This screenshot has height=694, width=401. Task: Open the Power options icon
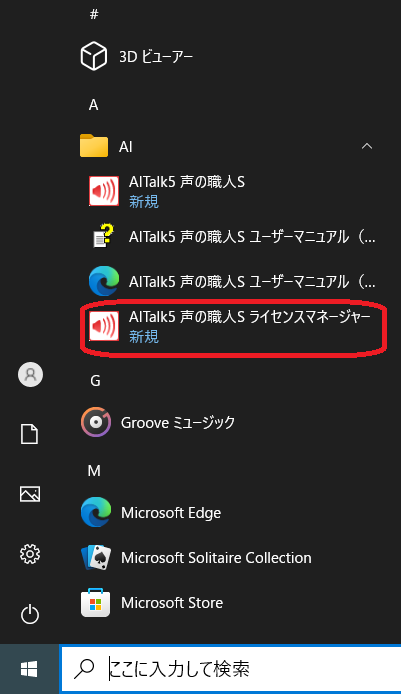30,614
